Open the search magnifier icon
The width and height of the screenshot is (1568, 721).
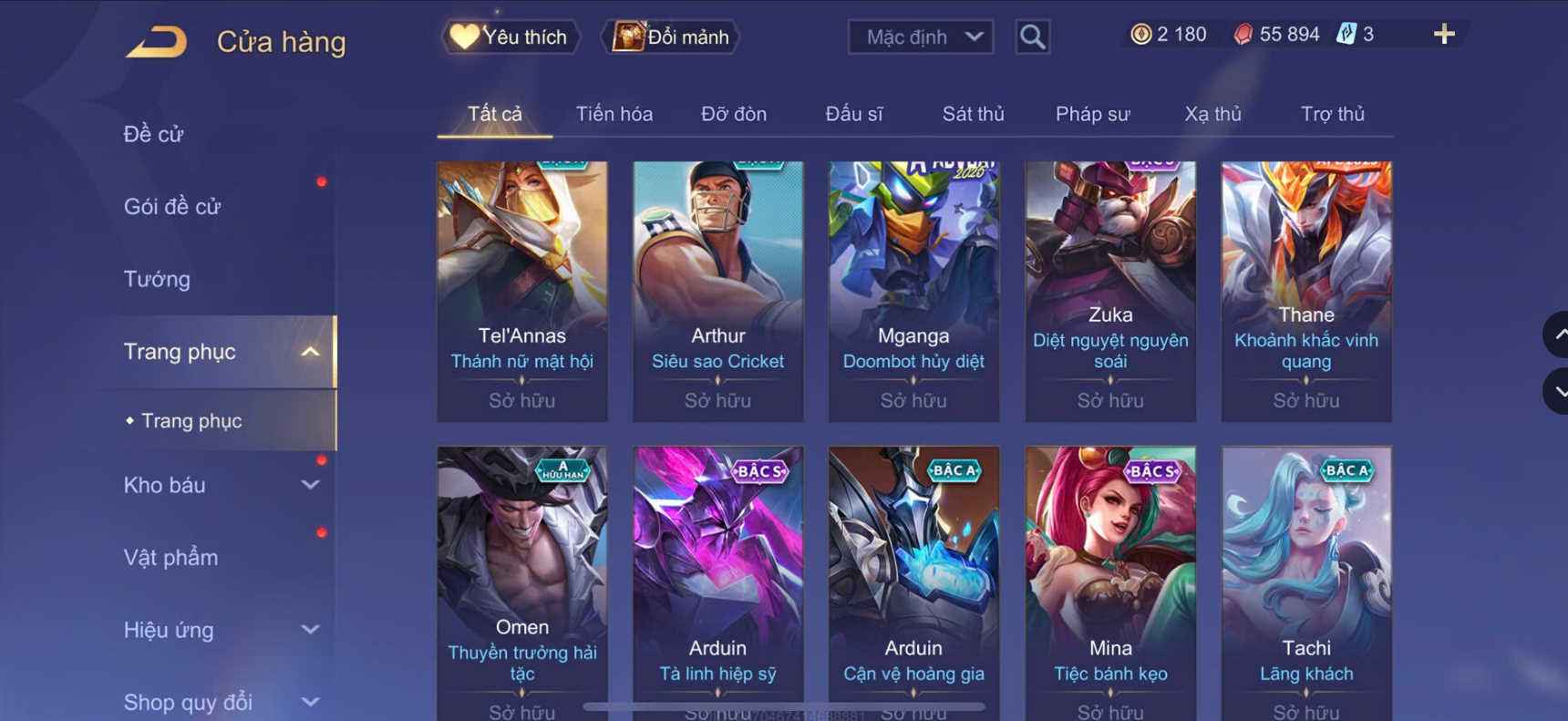pyautogui.click(x=1032, y=36)
